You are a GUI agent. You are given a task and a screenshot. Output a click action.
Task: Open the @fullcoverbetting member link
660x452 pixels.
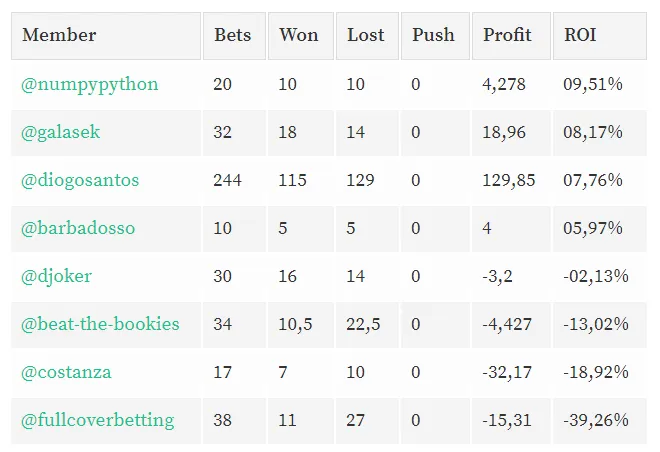(98, 420)
